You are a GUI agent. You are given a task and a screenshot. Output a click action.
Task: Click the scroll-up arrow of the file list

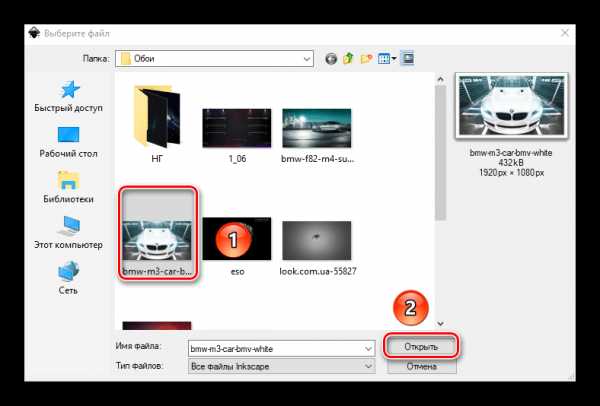tap(440, 79)
